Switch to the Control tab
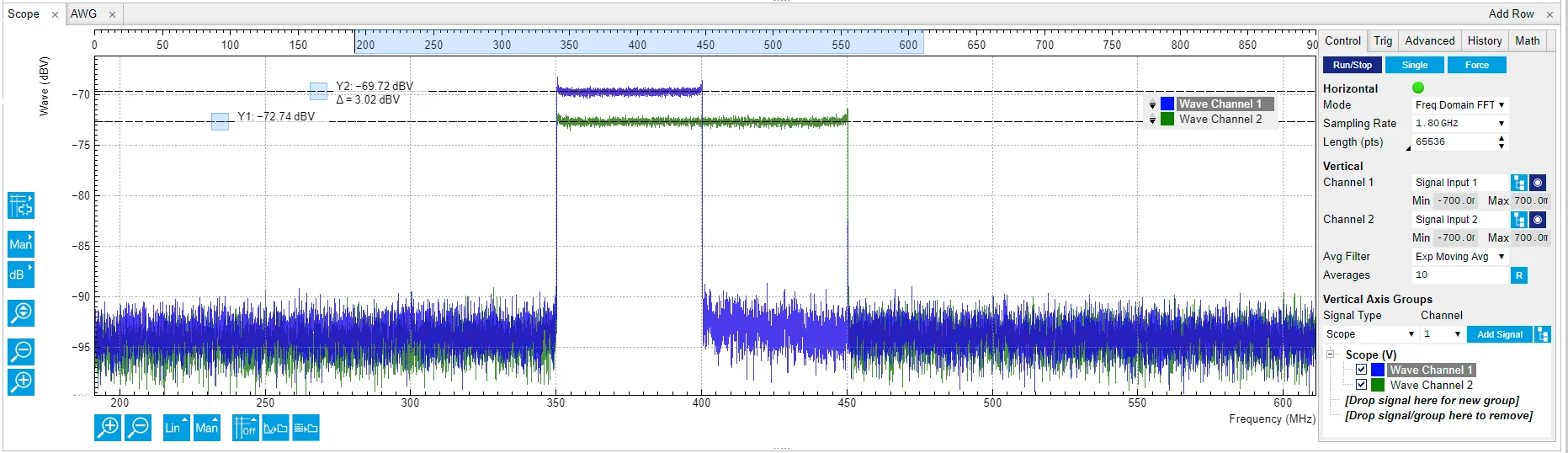Screen dimensions: 1568x453 1342,40
